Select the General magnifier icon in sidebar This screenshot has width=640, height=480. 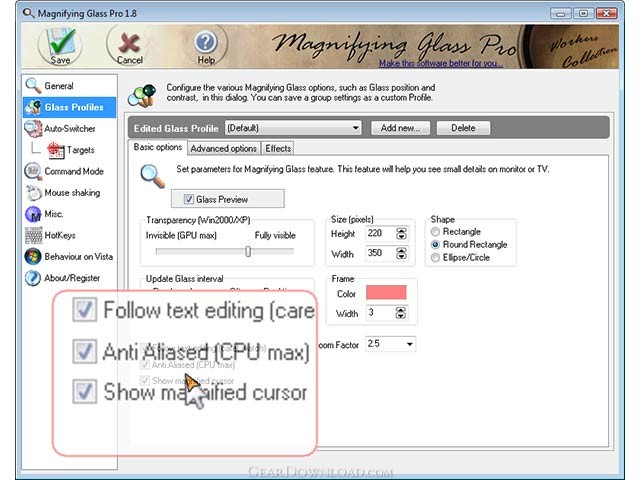(x=33, y=85)
